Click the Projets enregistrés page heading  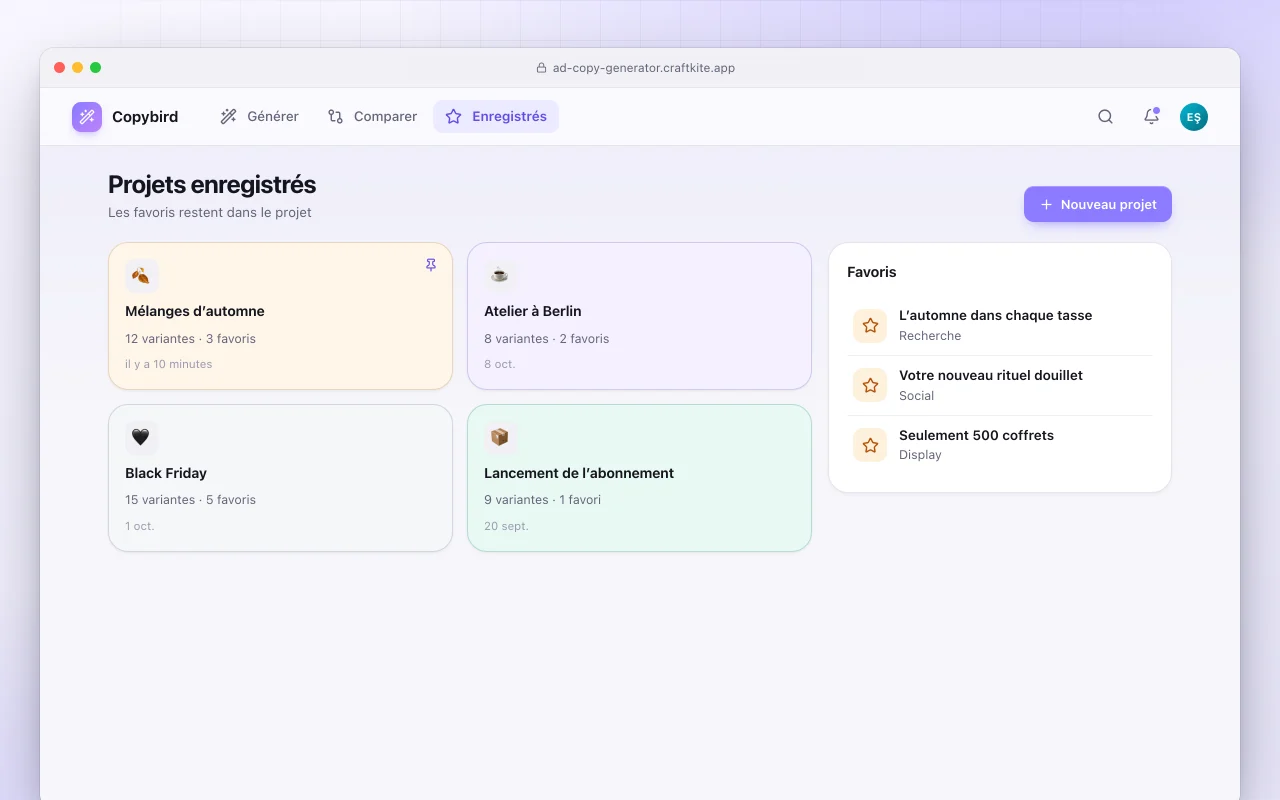coord(212,185)
